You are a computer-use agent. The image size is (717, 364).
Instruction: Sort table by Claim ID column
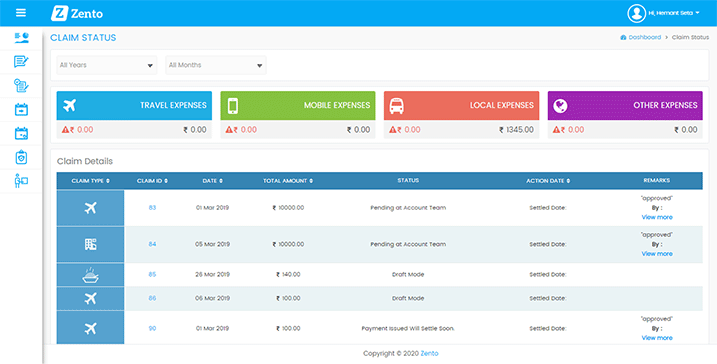pyautogui.click(x=152, y=181)
